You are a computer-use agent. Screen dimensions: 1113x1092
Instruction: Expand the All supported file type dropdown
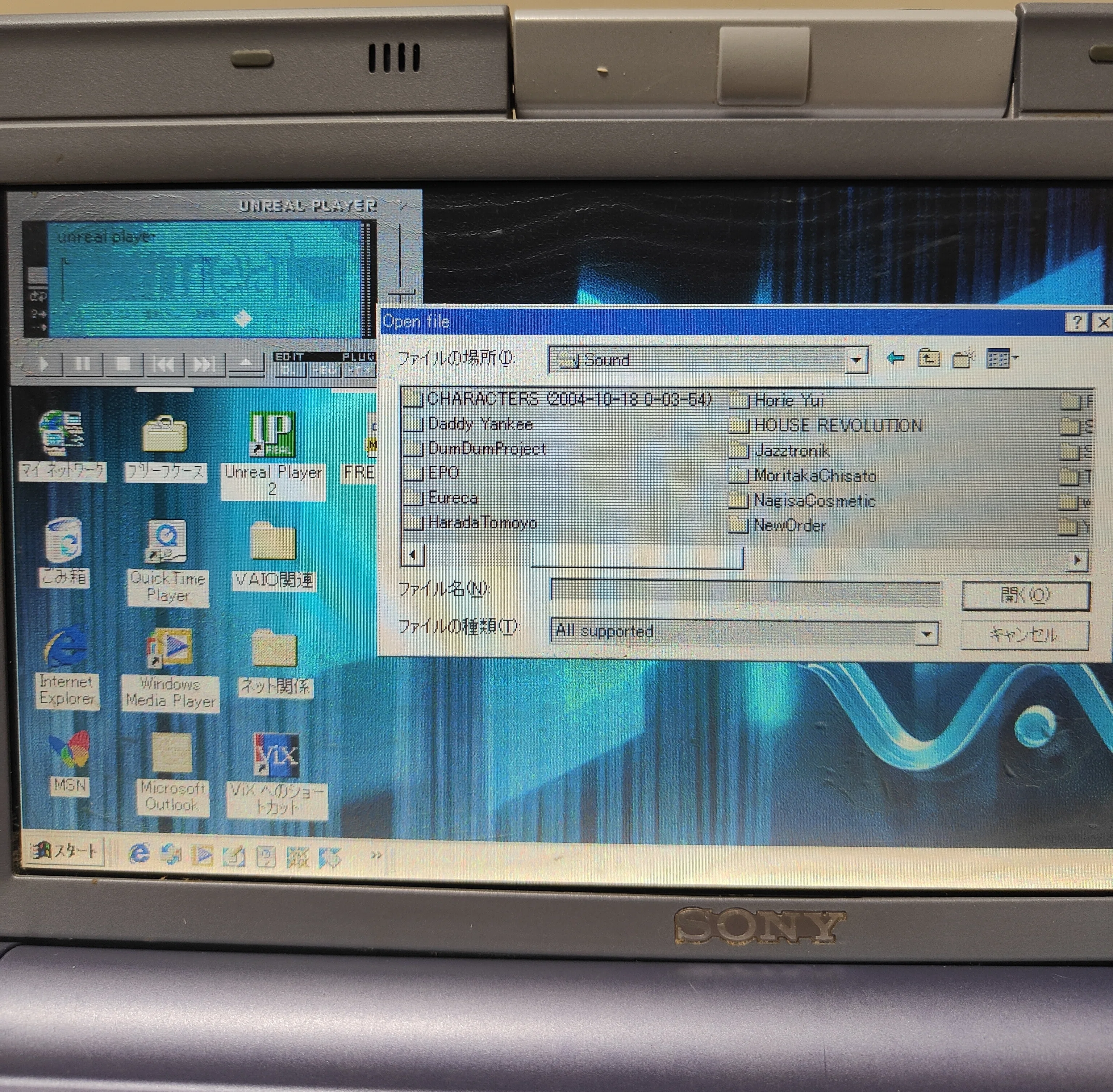point(926,634)
